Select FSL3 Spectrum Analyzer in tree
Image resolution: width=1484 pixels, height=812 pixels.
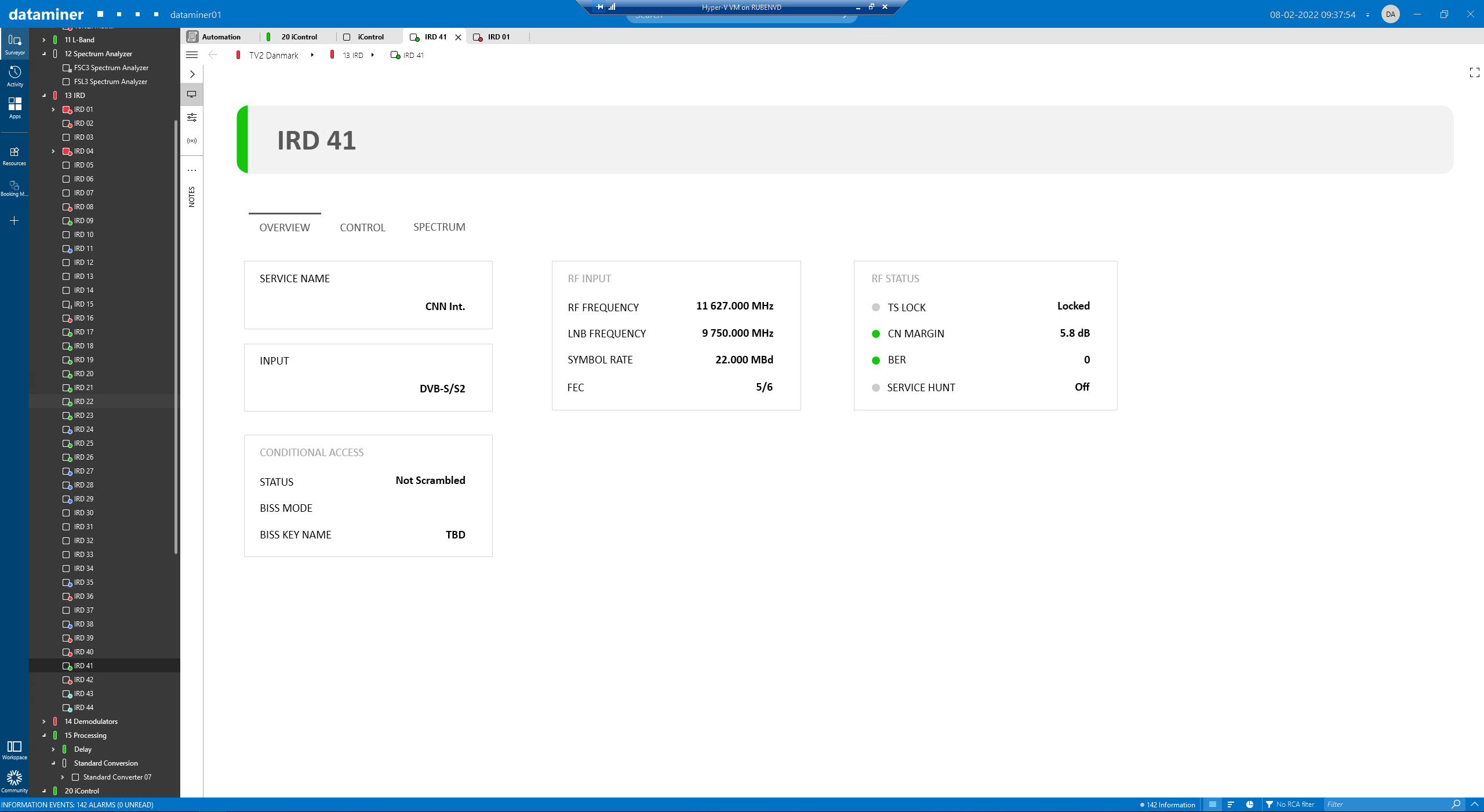point(110,82)
